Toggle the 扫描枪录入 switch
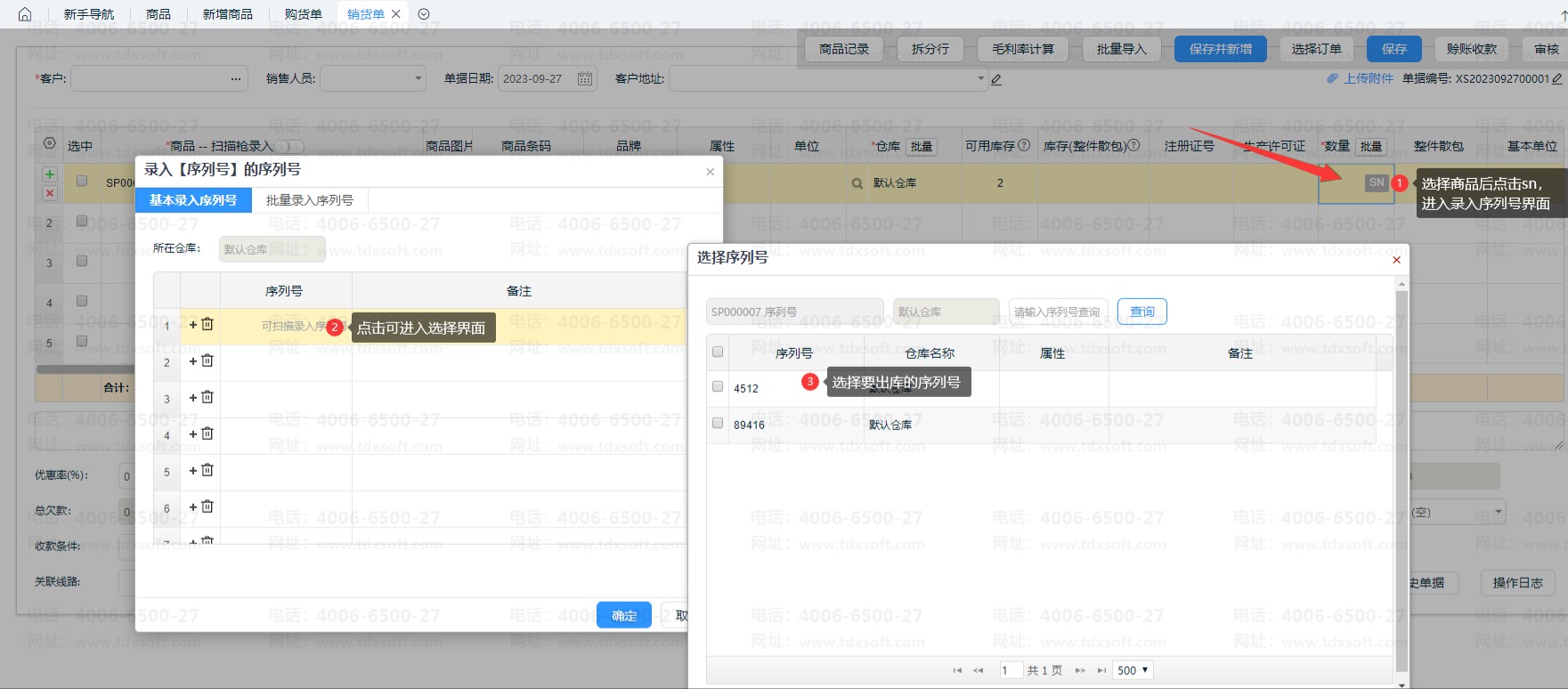Viewport: 1568px width, 689px height. pyautogui.click(x=288, y=146)
